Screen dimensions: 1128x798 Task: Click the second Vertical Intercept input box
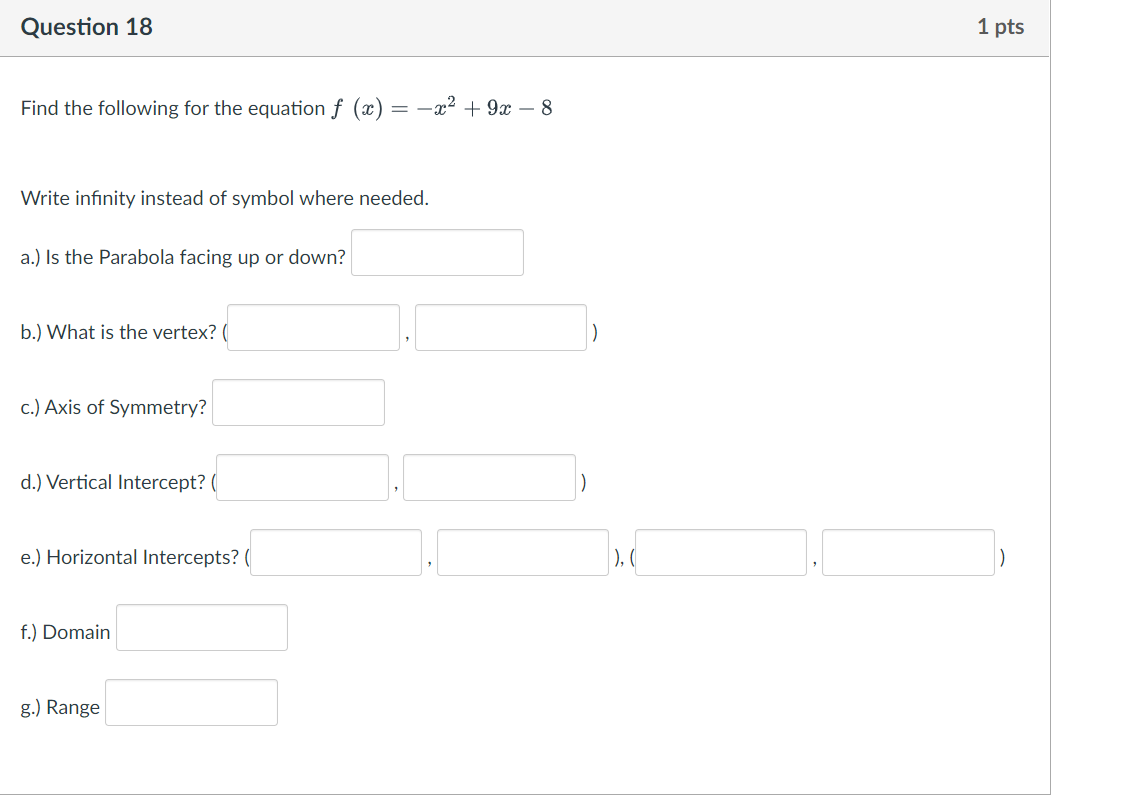489,477
